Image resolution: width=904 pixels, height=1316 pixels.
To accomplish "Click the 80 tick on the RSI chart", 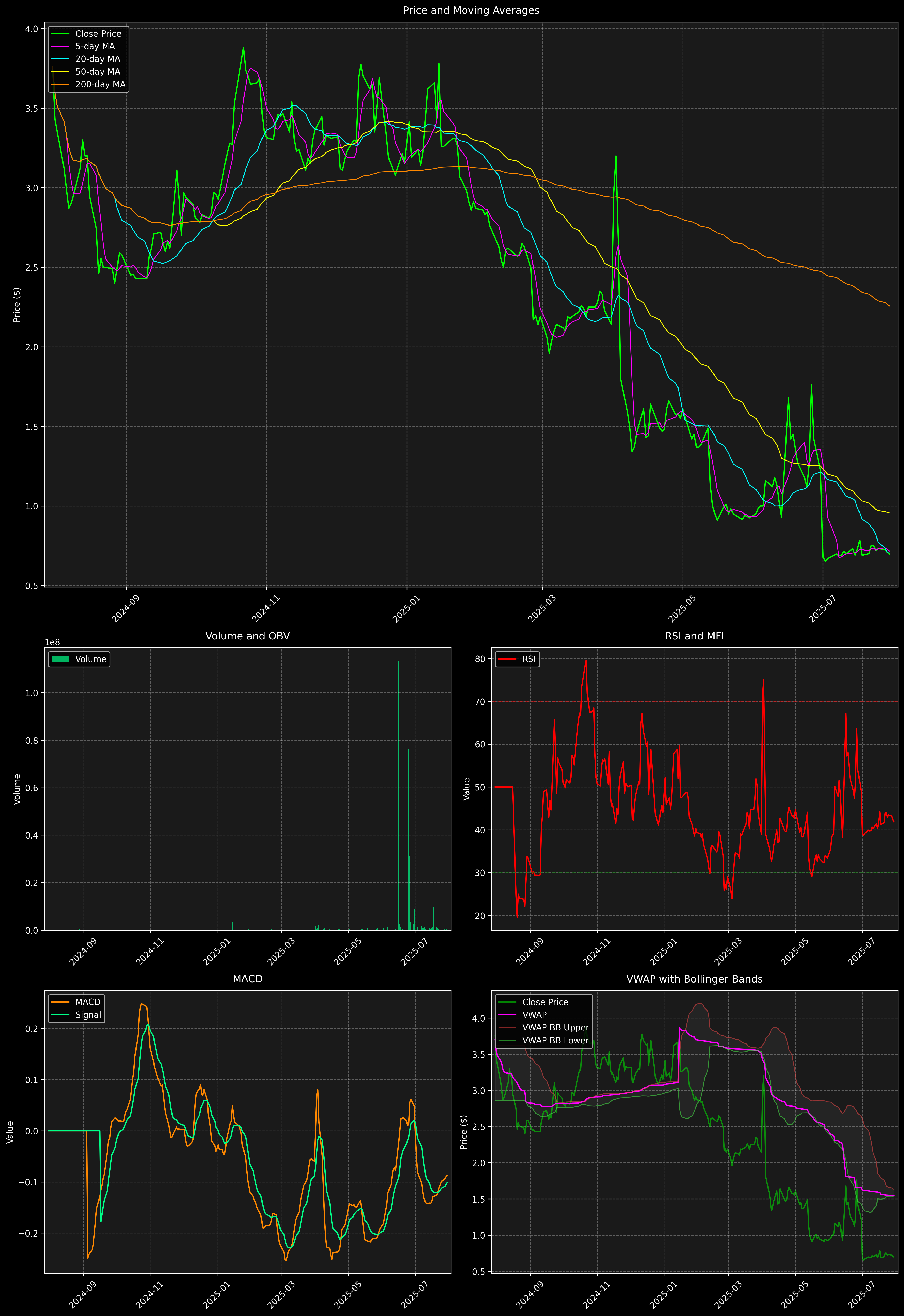I will (480, 659).
